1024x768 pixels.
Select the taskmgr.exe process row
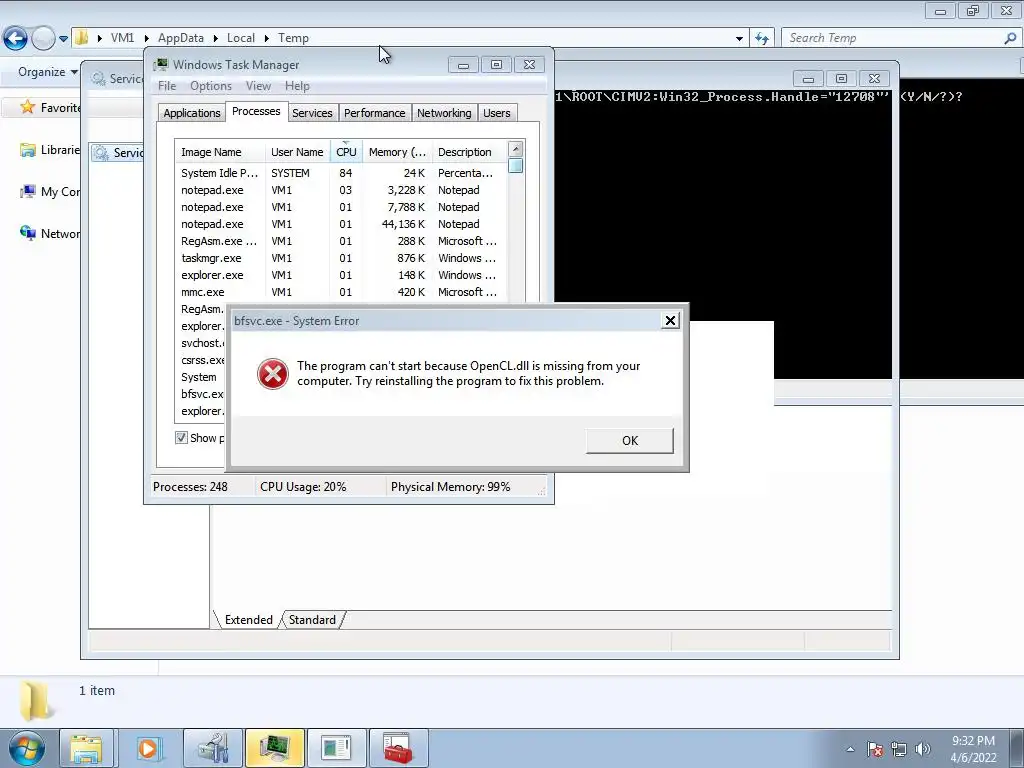coord(340,258)
